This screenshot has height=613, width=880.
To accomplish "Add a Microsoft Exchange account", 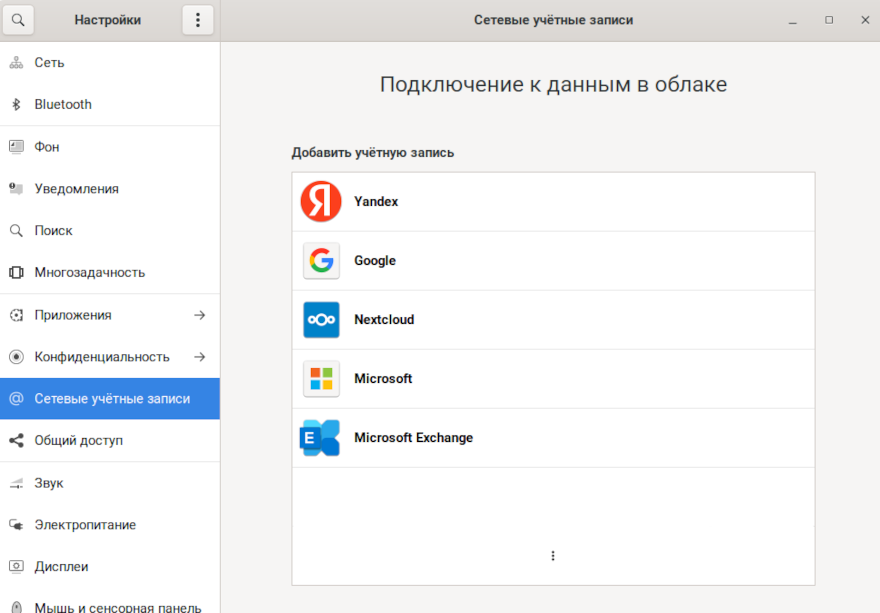I will click(413, 438).
